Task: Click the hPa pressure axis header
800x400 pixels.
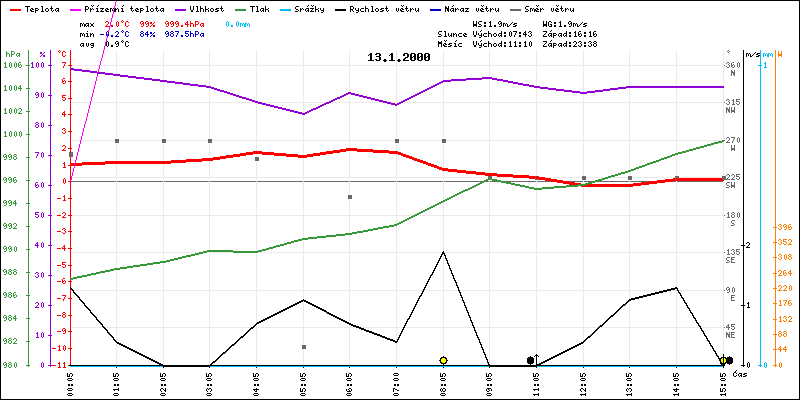Action: pos(12,54)
